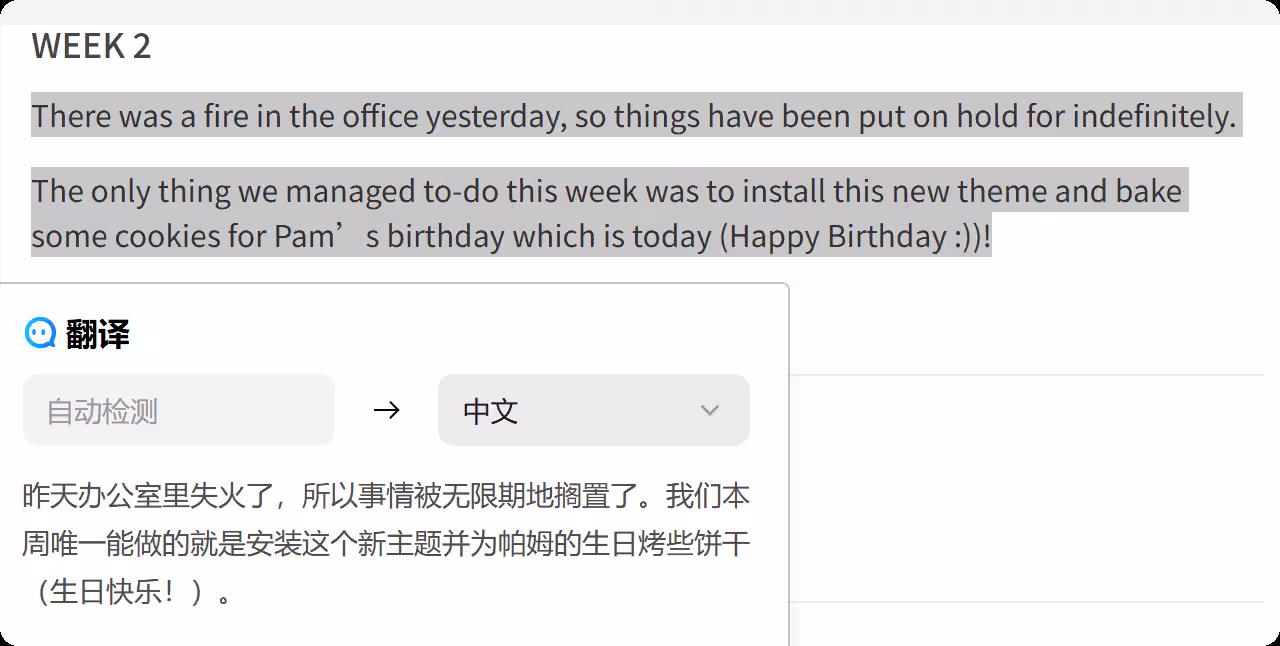Click the WEEK 2 heading
This screenshot has width=1280, height=646.
(x=91, y=46)
